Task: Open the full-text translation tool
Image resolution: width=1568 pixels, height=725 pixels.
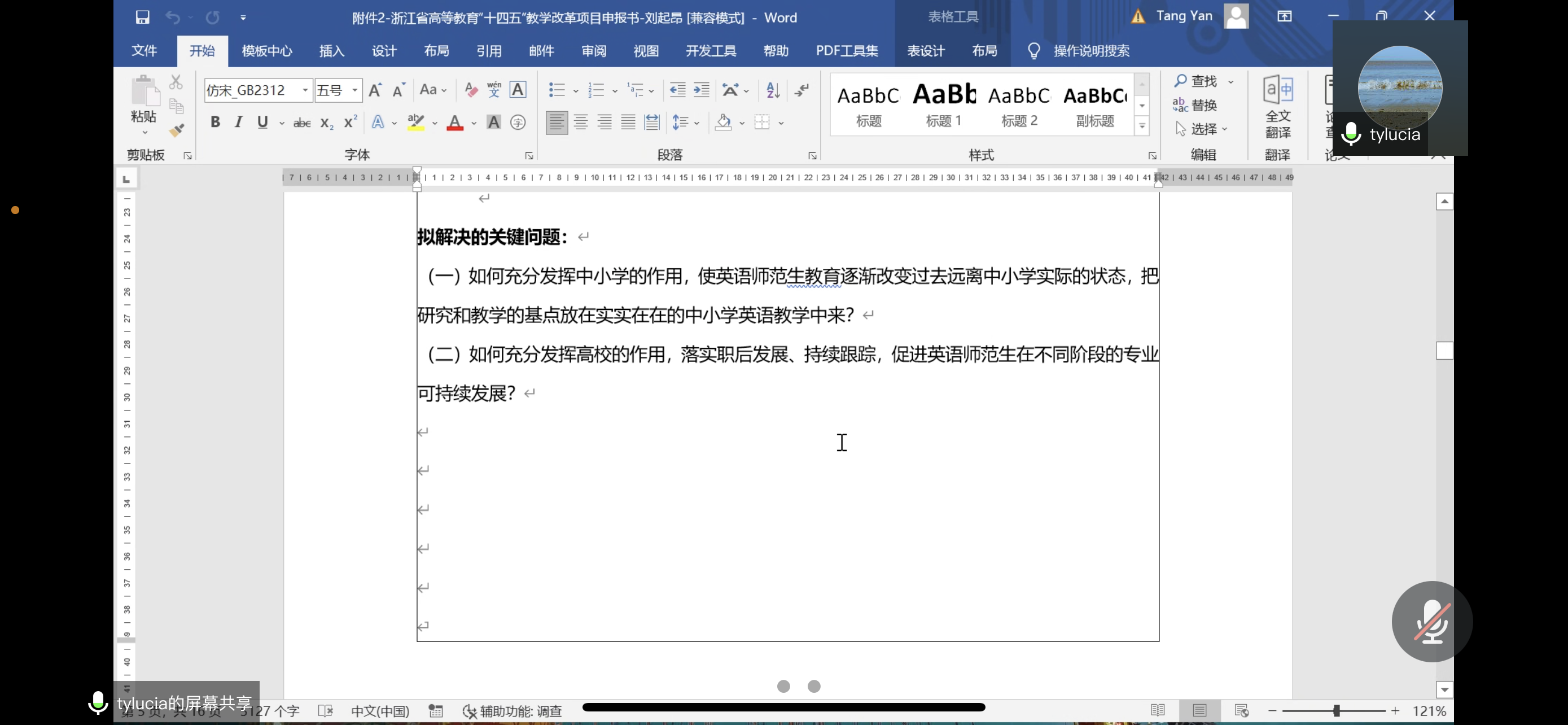Action: (1278, 107)
